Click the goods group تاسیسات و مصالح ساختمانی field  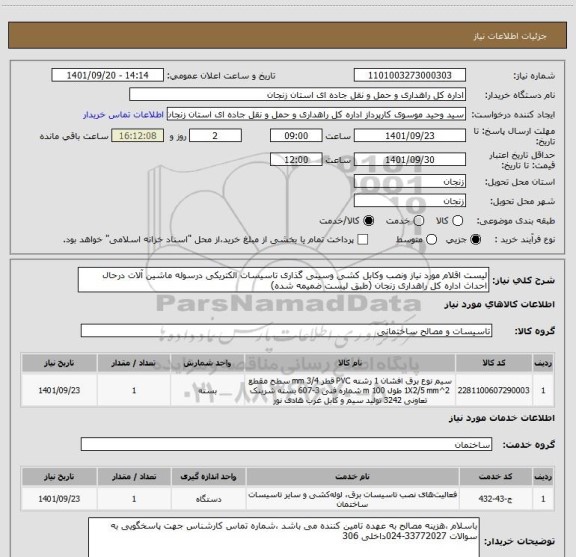286,331
